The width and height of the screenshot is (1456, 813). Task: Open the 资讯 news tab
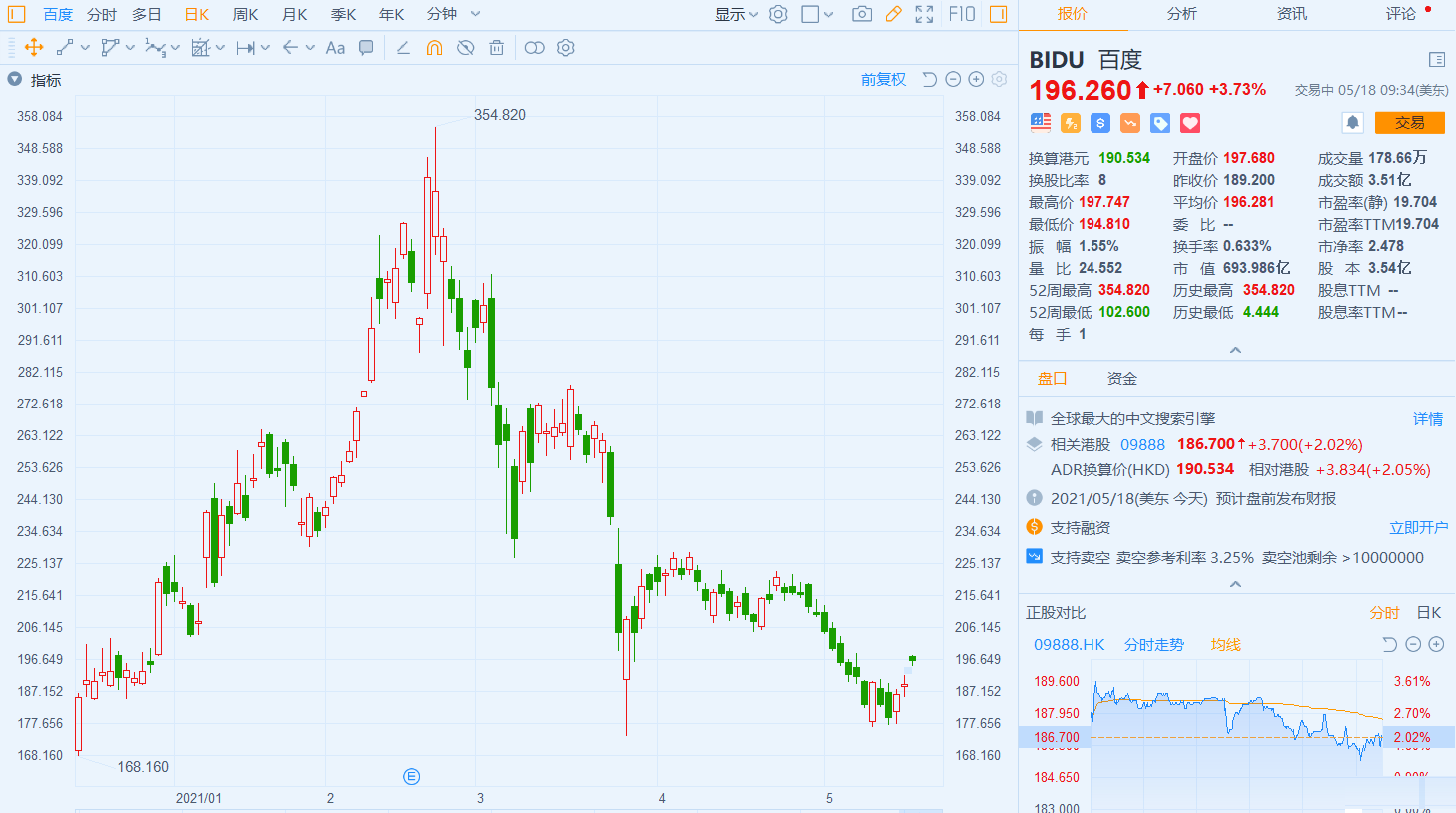coord(1291,13)
